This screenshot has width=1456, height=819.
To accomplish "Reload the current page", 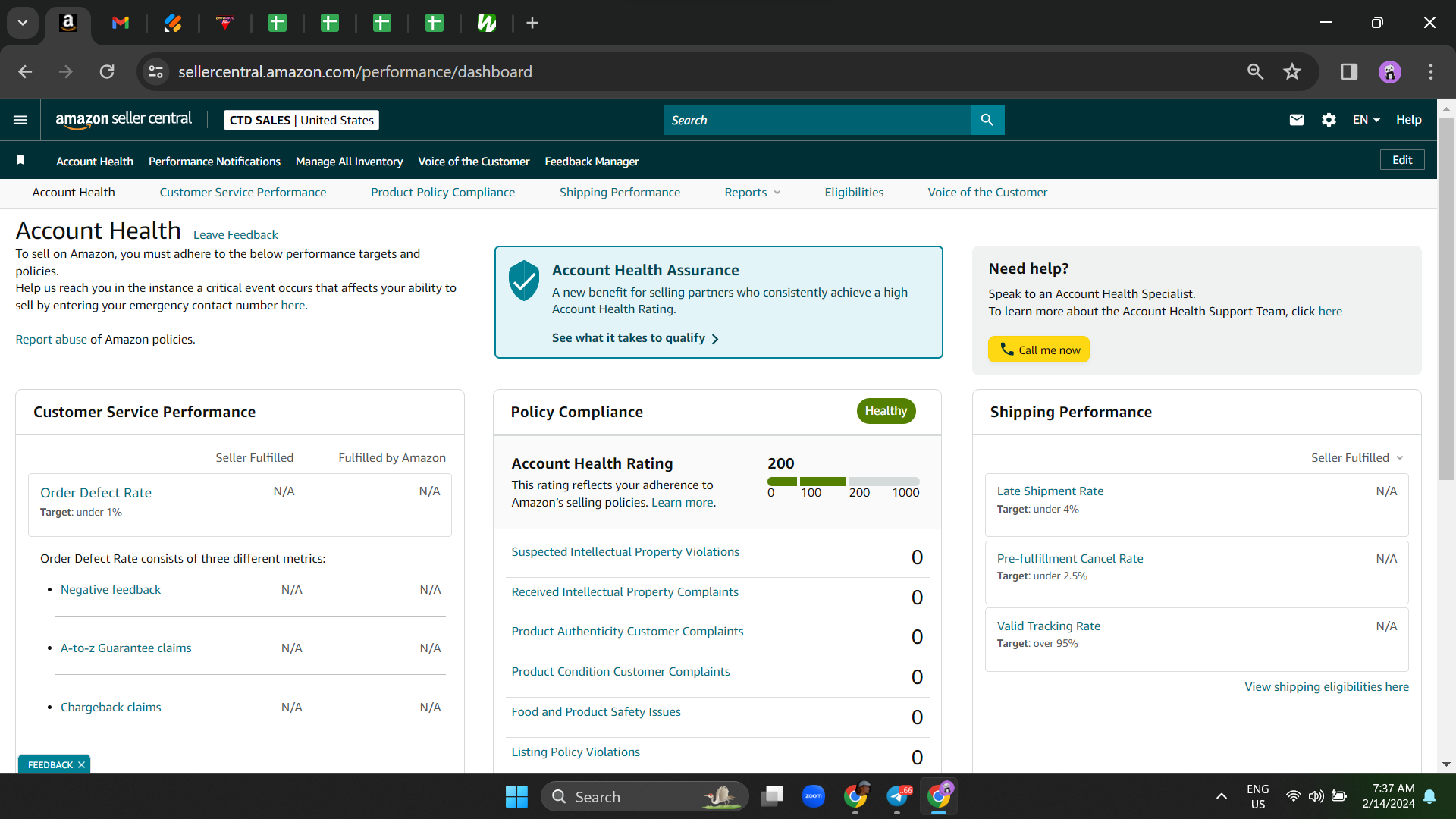I will point(107,72).
